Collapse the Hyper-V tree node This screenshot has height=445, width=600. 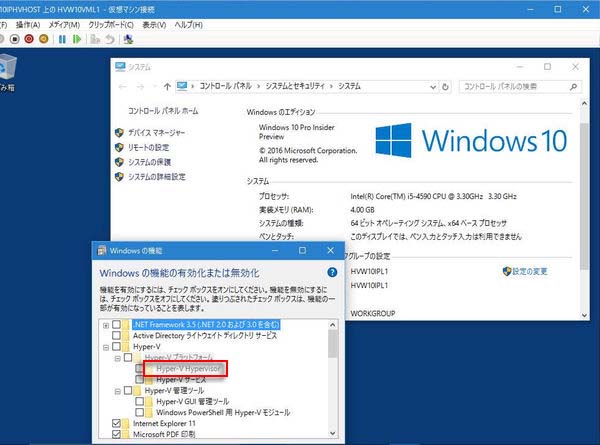click(106, 347)
